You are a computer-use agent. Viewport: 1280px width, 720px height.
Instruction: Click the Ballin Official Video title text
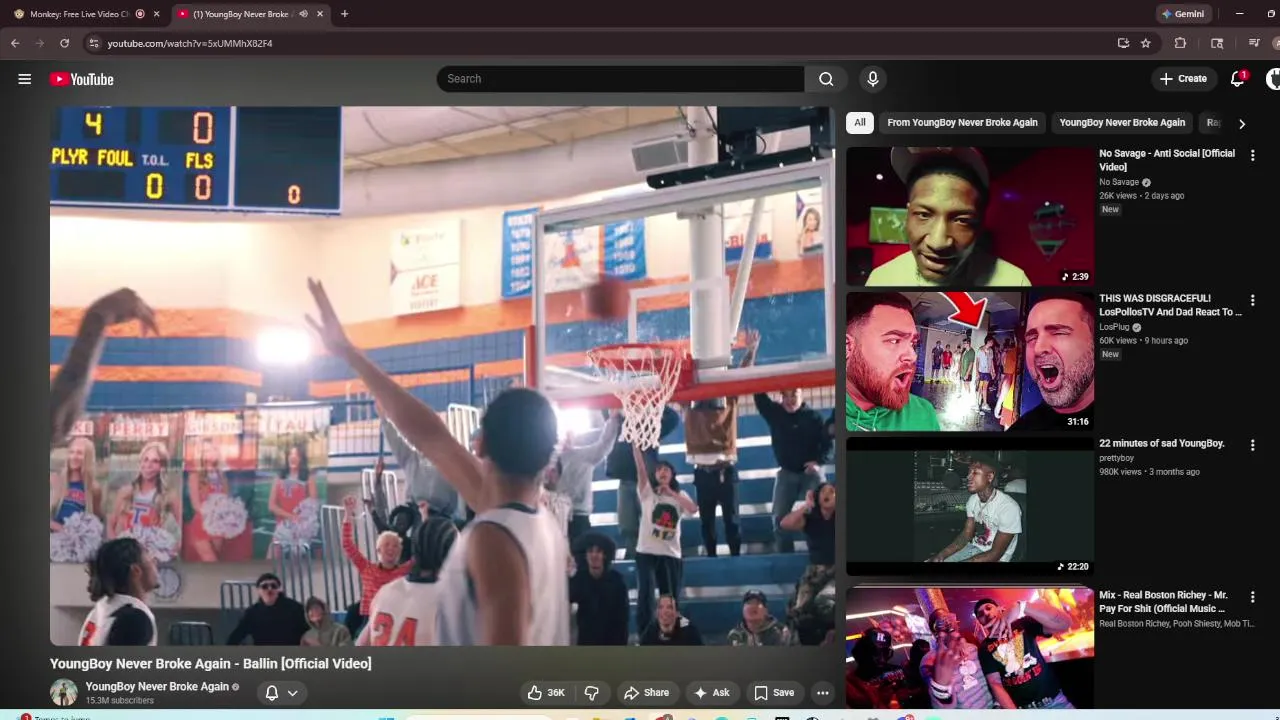point(211,663)
